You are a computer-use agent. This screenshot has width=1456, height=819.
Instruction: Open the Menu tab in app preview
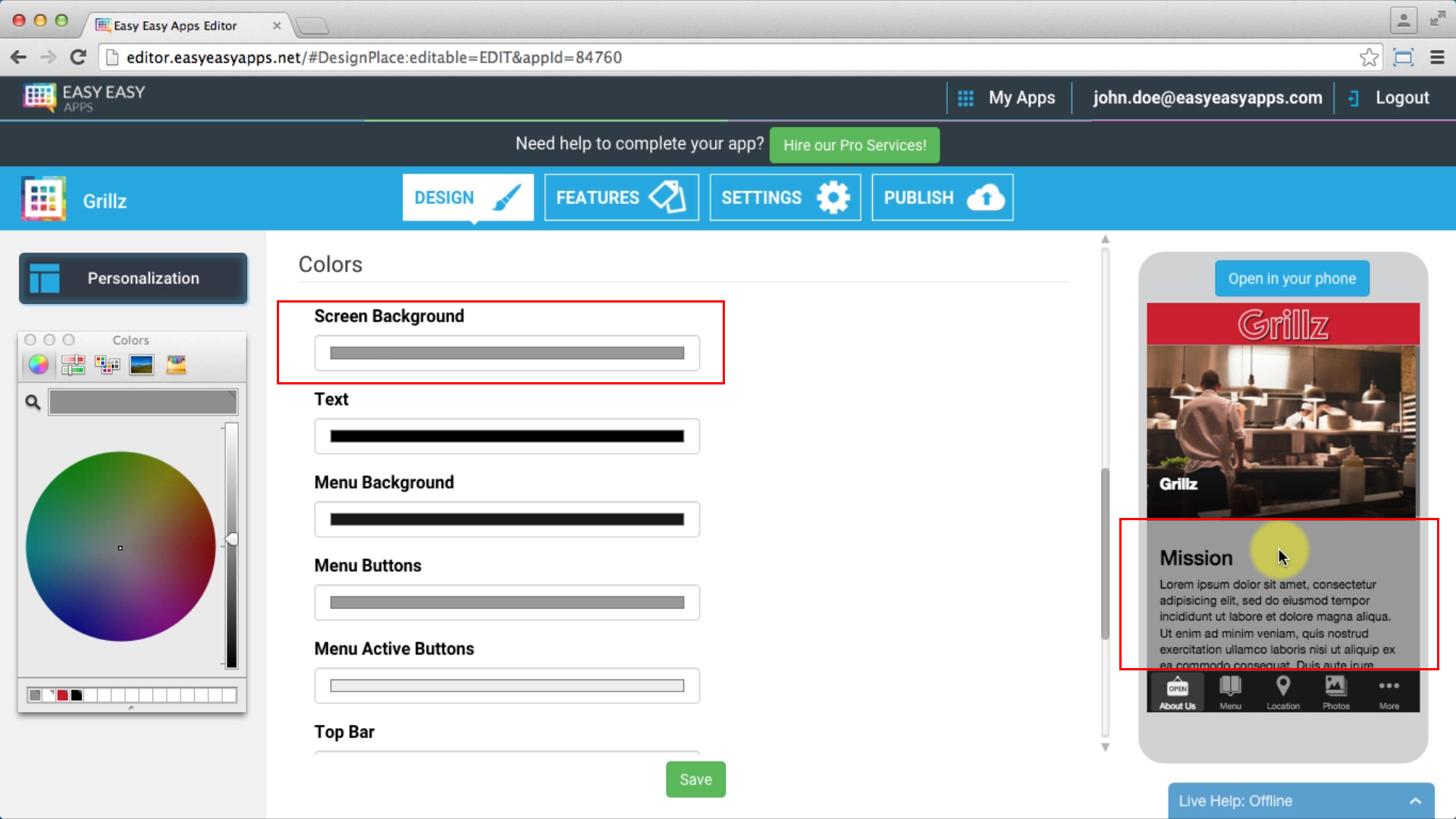[1230, 692]
